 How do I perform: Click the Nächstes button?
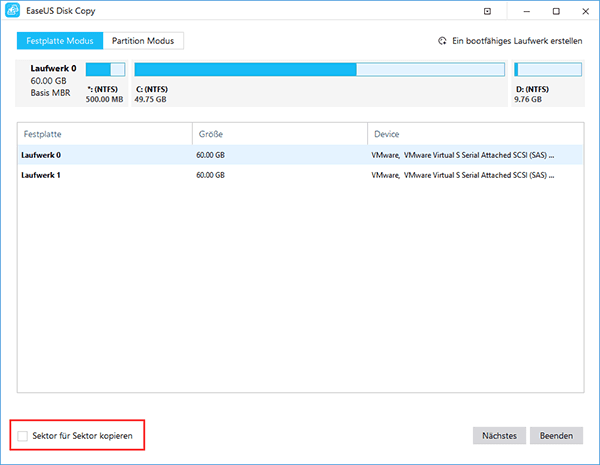[x=499, y=436]
